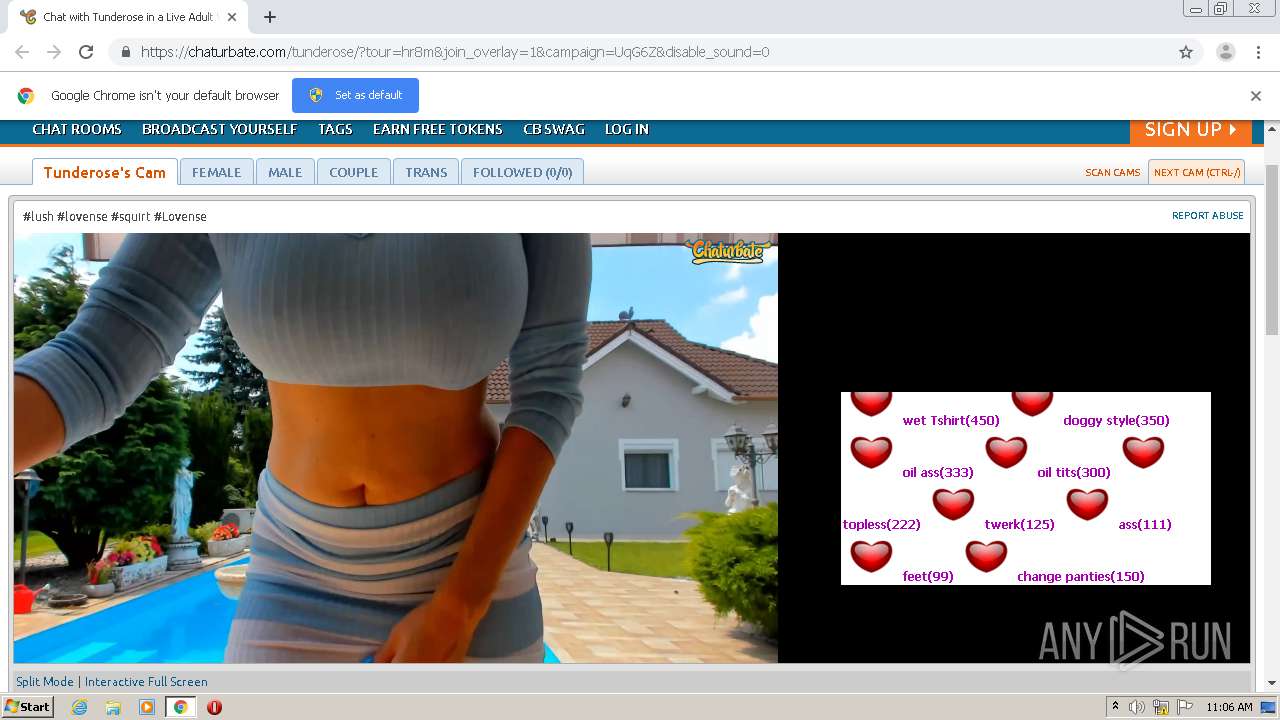Viewport: 1280px width, 720px height.
Task: Go back using the browser back arrow
Action: click(22, 52)
